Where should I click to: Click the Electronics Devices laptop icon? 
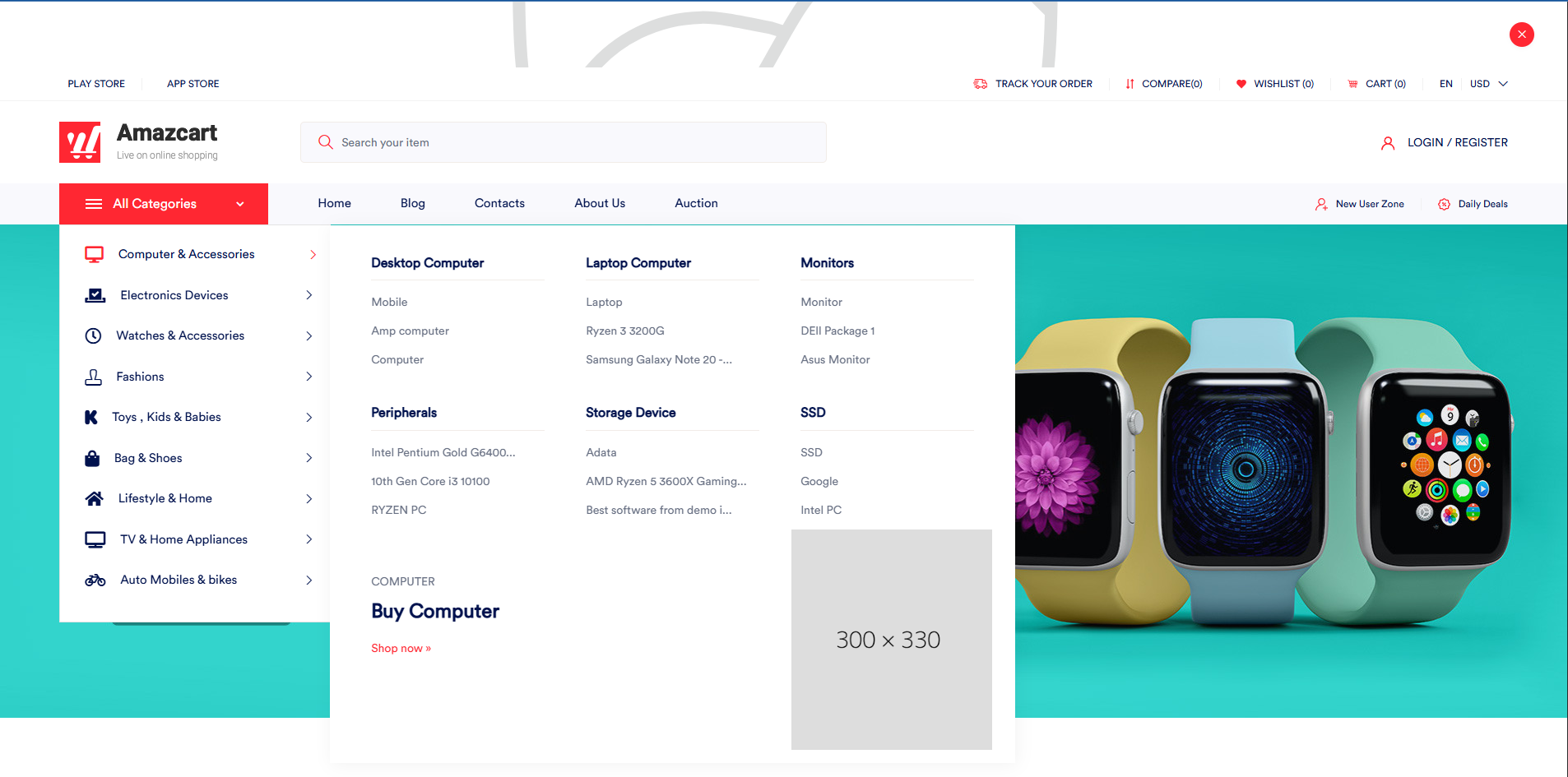tap(95, 295)
